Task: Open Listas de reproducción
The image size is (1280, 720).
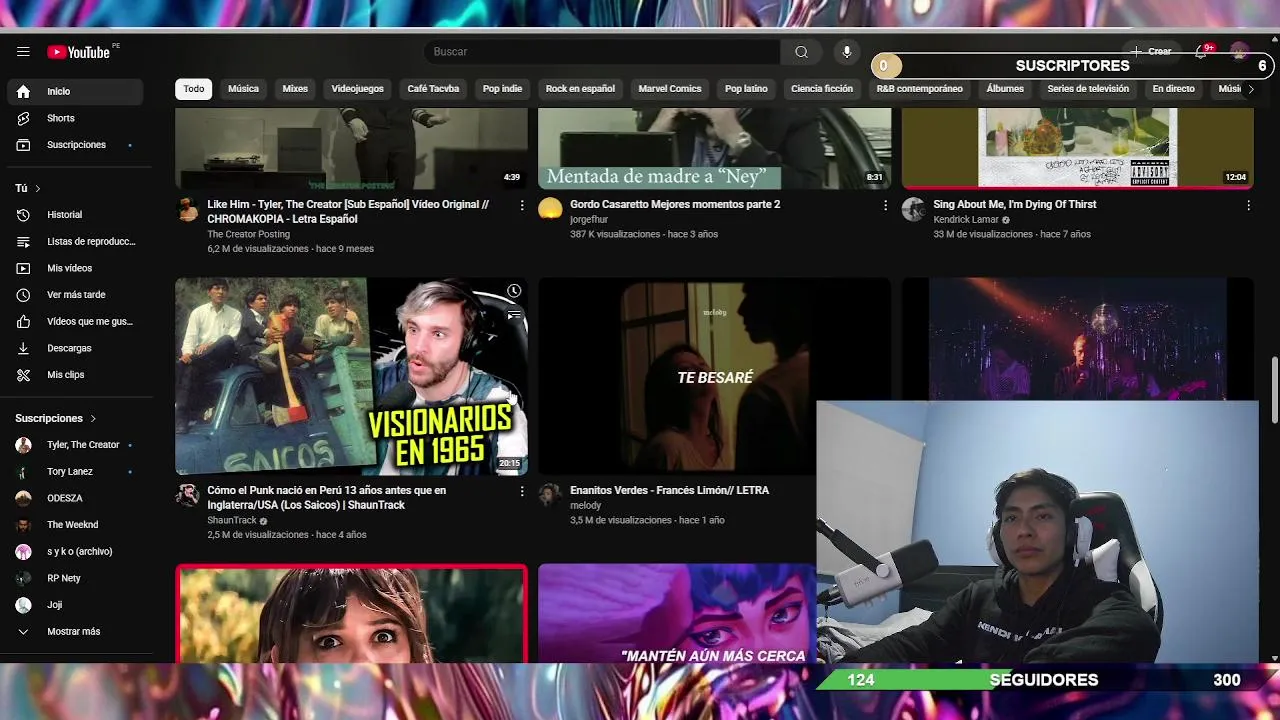Action: click(75, 242)
